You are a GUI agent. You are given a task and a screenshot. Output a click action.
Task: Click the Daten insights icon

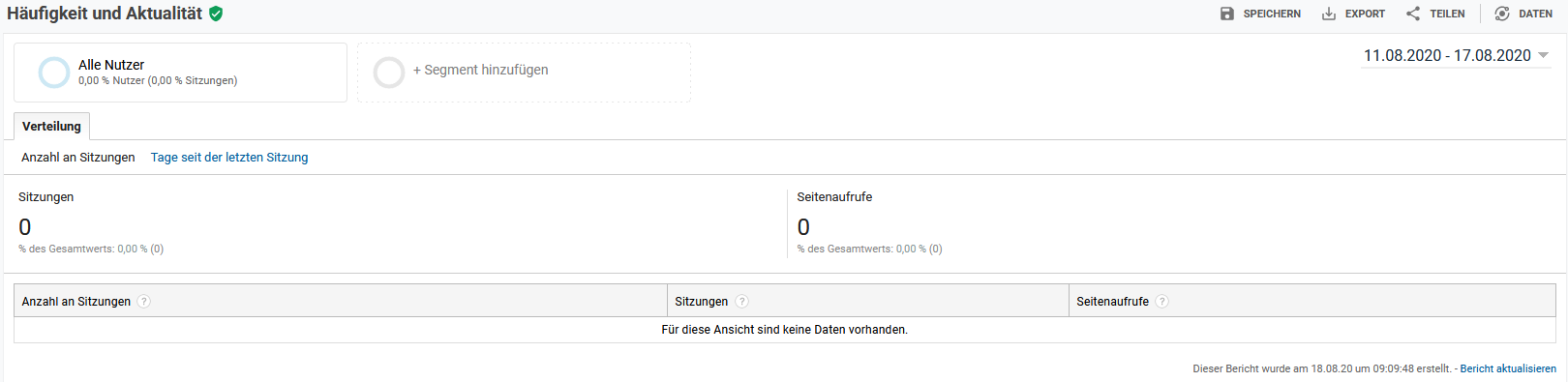(x=1502, y=14)
